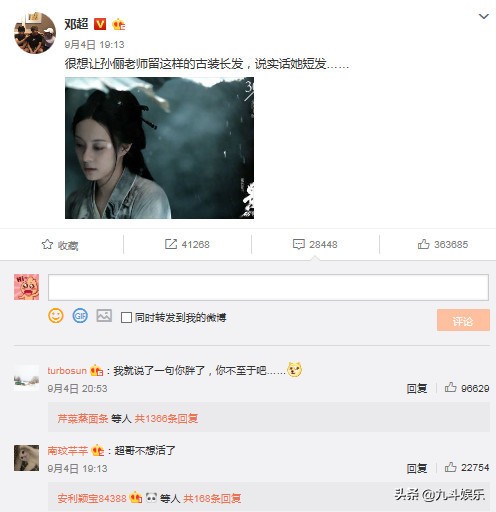Click inside the comment text box
The width and height of the screenshot is (496, 512).
[268, 287]
